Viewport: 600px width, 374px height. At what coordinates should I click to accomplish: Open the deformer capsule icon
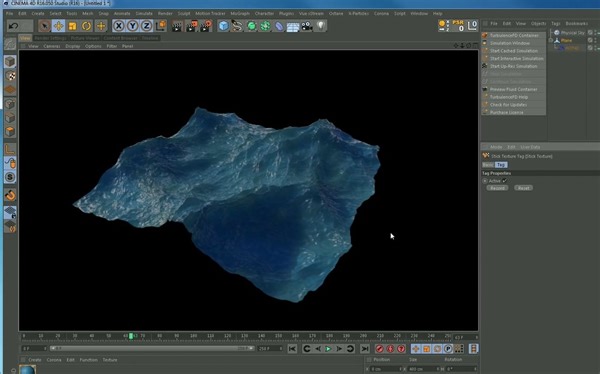click(279, 26)
